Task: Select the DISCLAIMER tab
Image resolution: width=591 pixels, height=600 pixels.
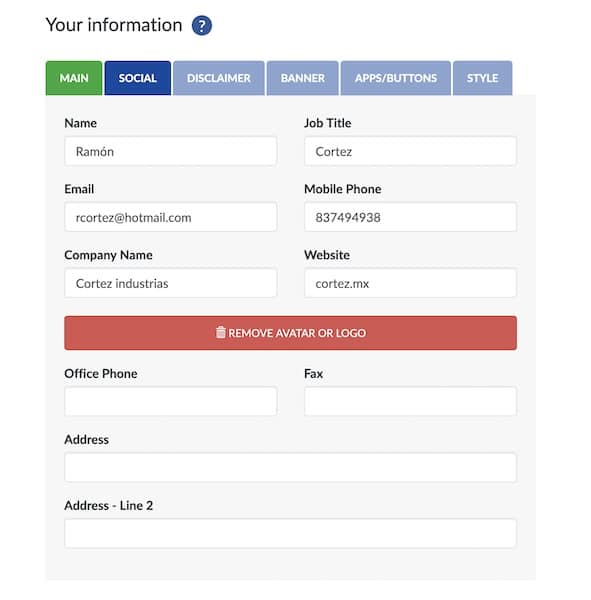Action: click(x=219, y=78)
